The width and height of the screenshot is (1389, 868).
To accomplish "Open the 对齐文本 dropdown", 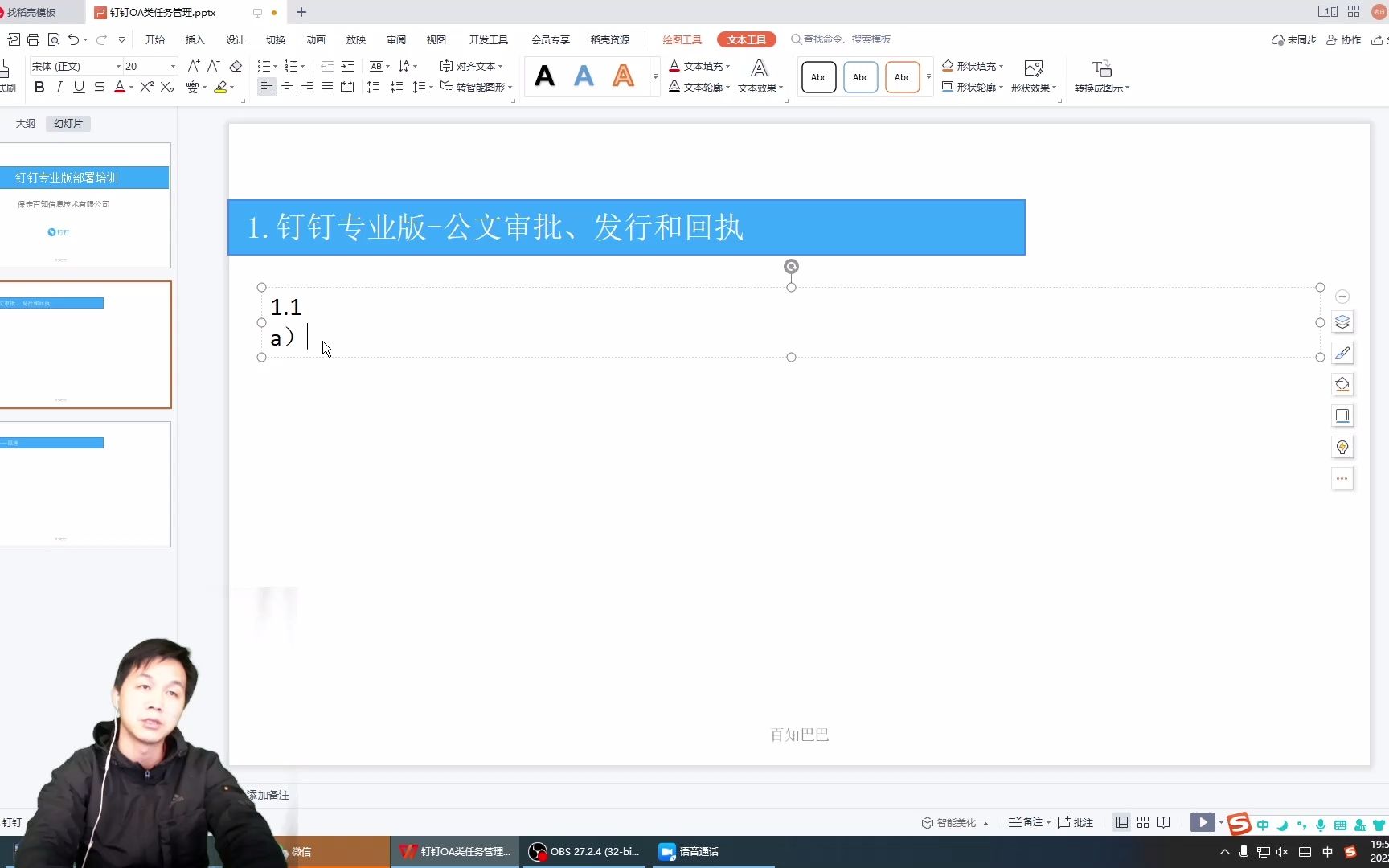I will point(472,66).
